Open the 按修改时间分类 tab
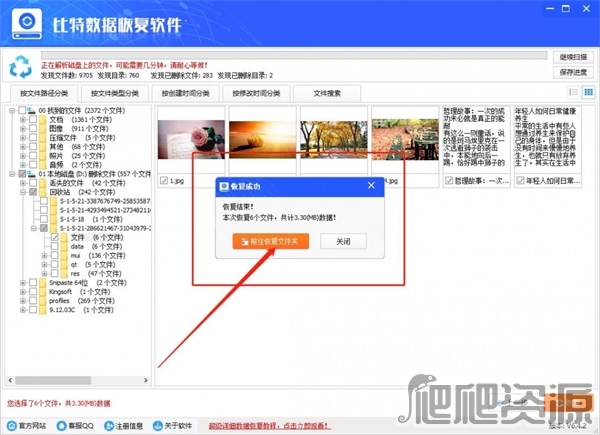The height and width of the screenshot is (435, 600). coord(256,93)
